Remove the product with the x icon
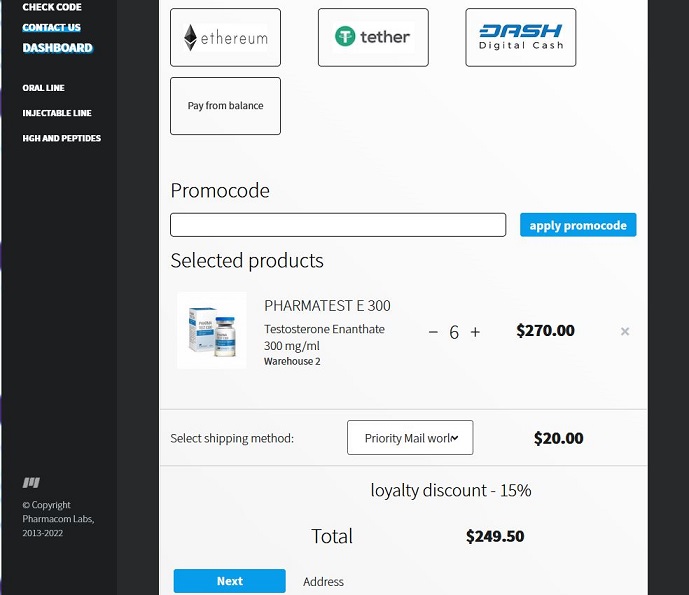 pos(625,332)
